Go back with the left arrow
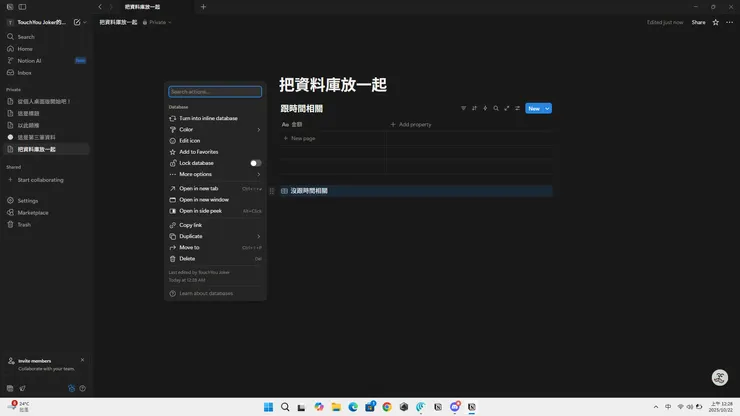740x416 pixels. pyautogui.click(x=100, y=7)
